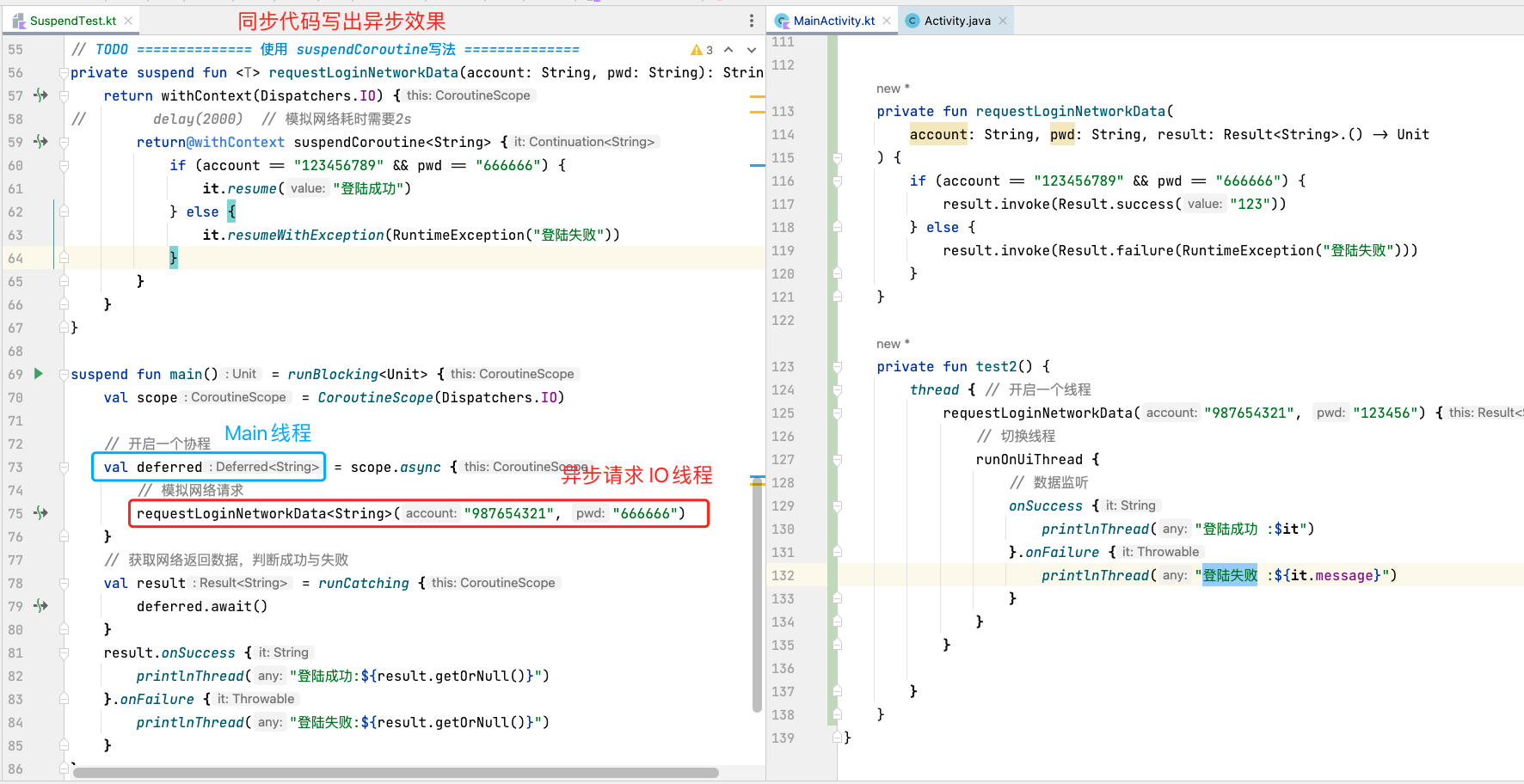
Task: Click the 'Result<String>' type hint on line 78
Action: click(243, 583)
